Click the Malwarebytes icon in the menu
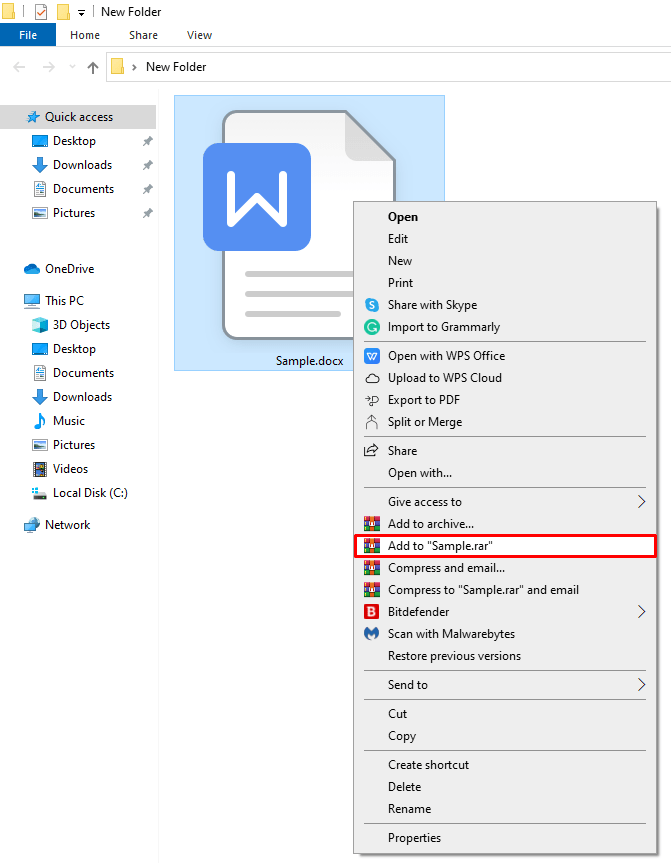This screenshot has height=863, width=671. (372, 633)
